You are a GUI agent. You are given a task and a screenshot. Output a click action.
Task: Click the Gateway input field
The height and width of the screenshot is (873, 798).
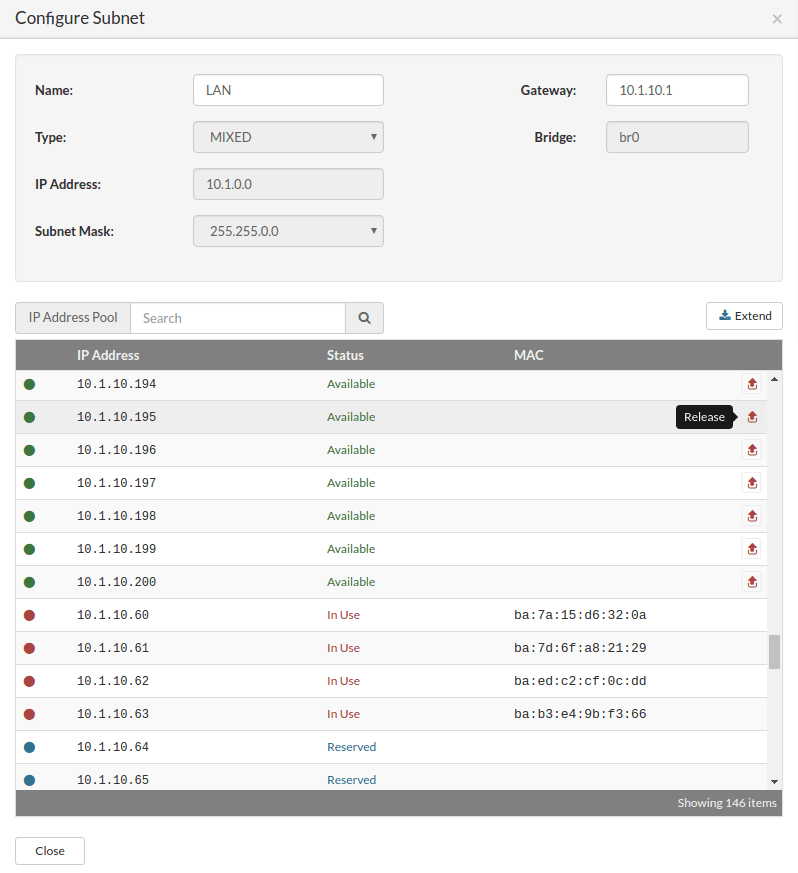(x=677, y=90)
